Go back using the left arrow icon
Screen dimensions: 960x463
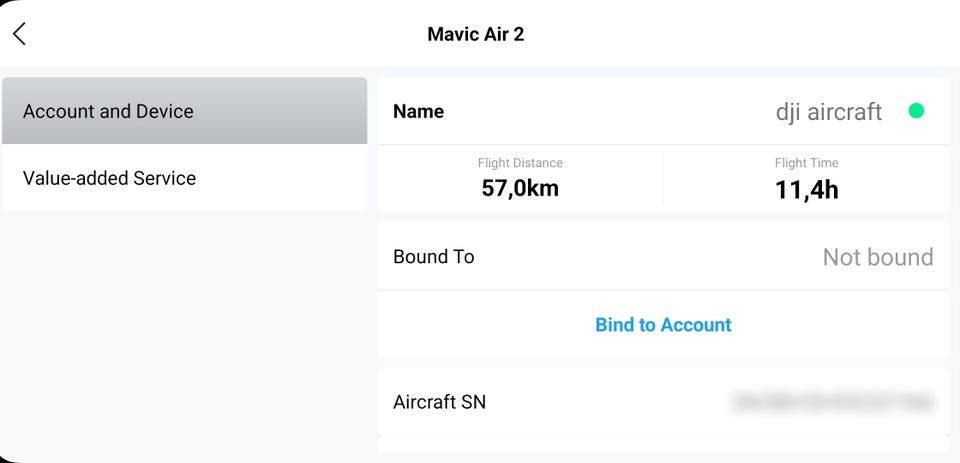tap(19, 34)
